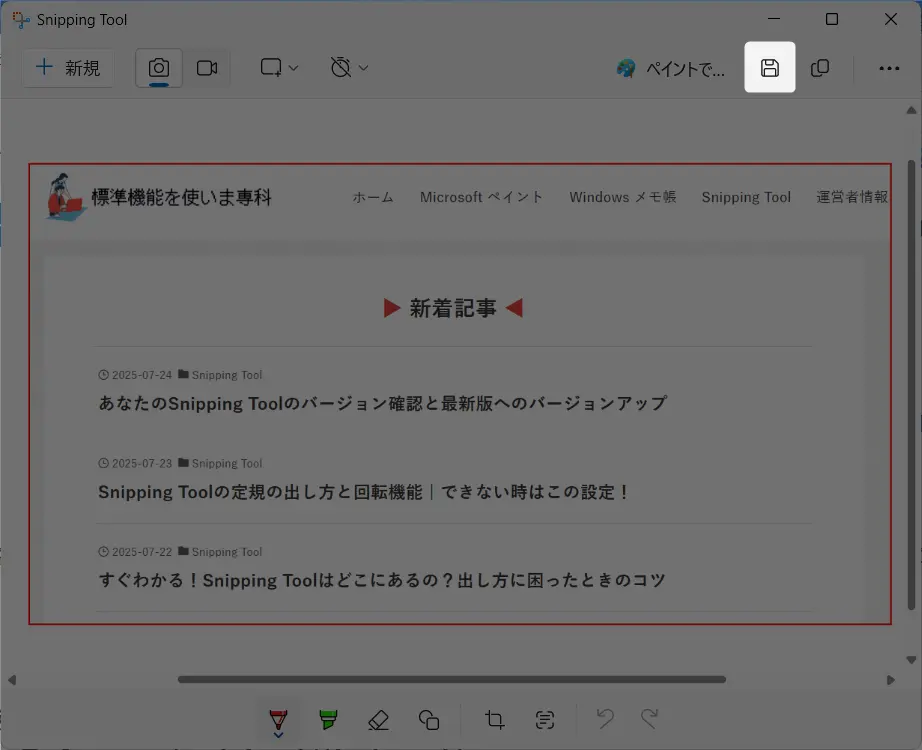
Task: Open the article about 定規 and rotation
Action: (x=363, y=492)
